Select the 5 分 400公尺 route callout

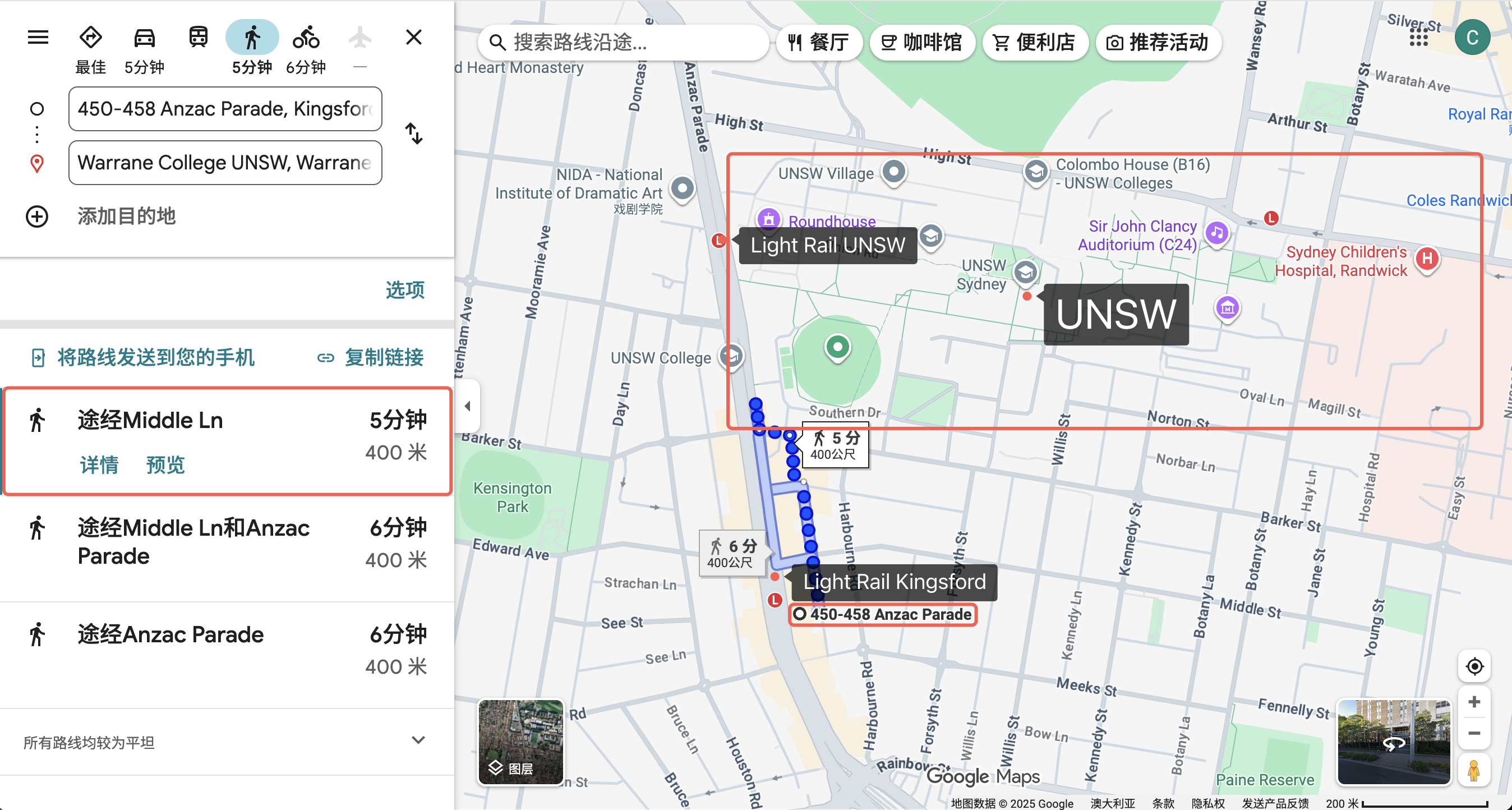point(835,445)
